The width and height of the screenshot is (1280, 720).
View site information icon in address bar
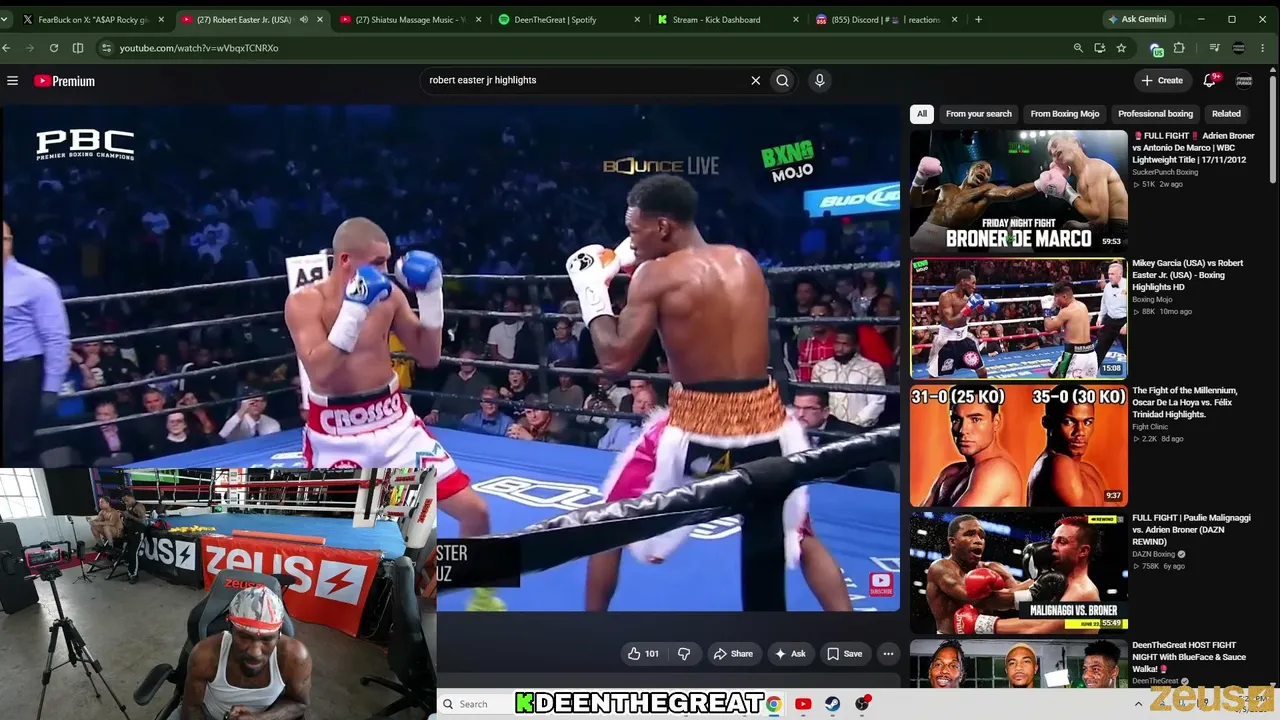pos(106,48)
